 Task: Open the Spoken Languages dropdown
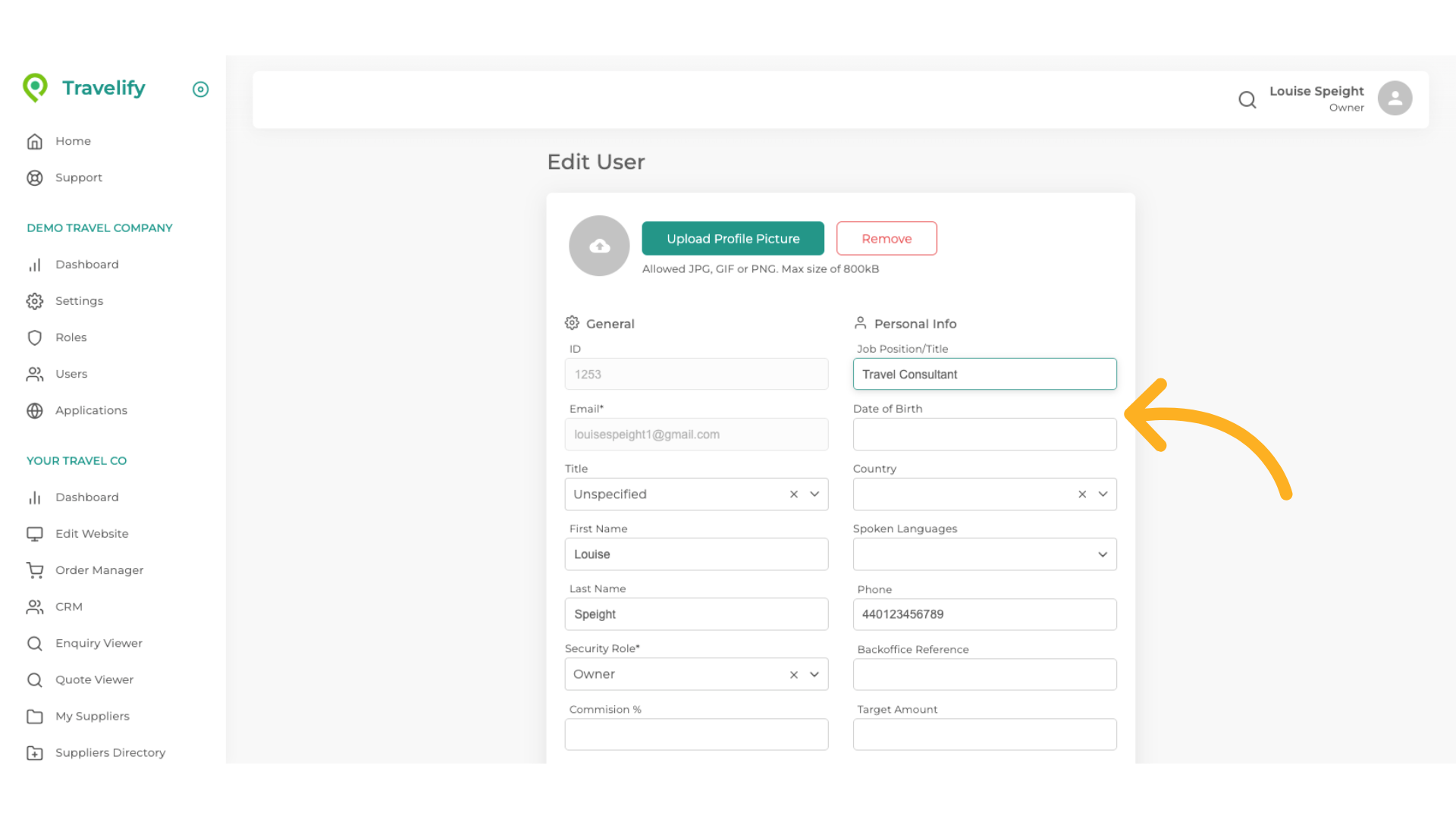pyautogui.click(x=1103, y=554)
